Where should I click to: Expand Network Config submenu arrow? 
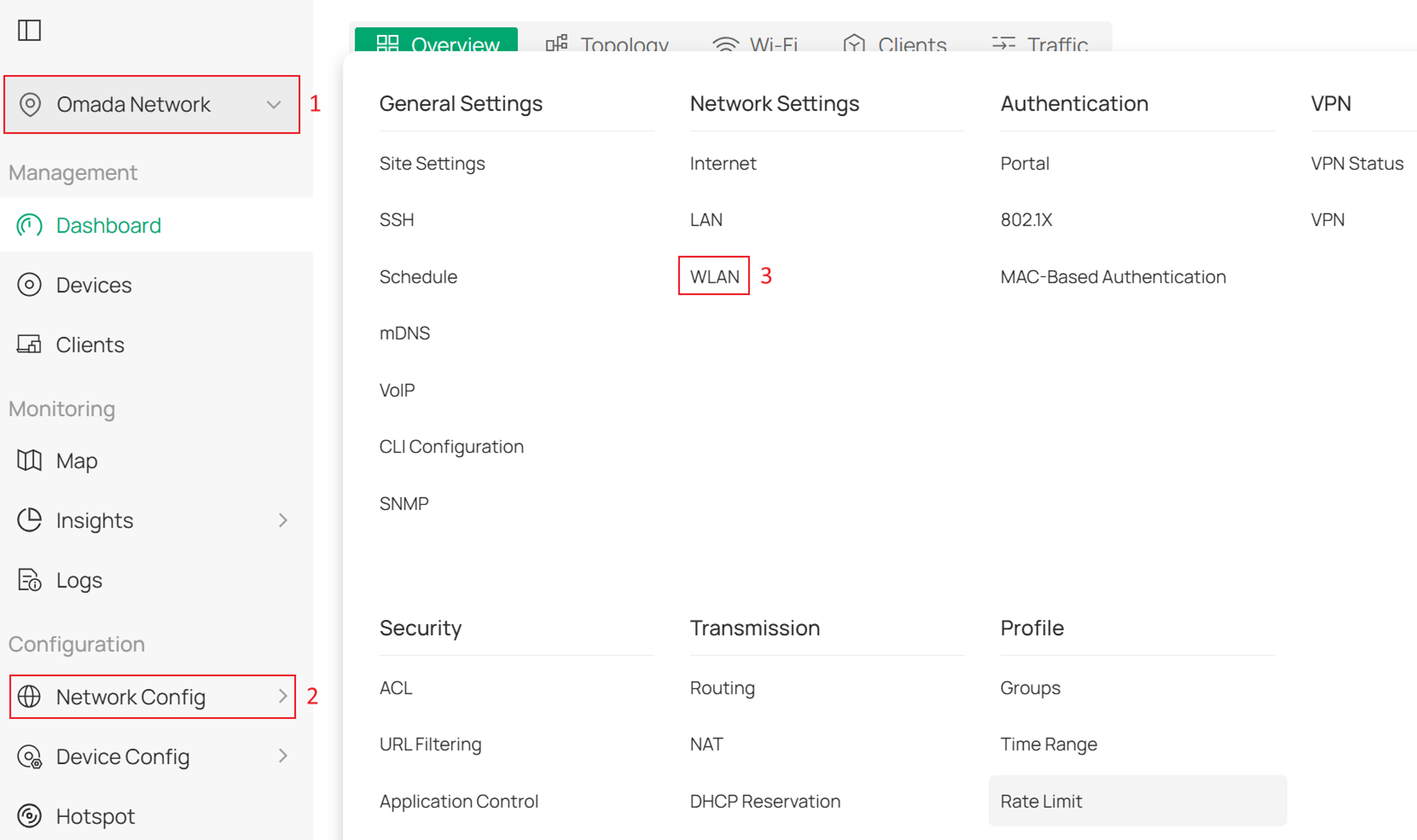click(x=283, y=696)
